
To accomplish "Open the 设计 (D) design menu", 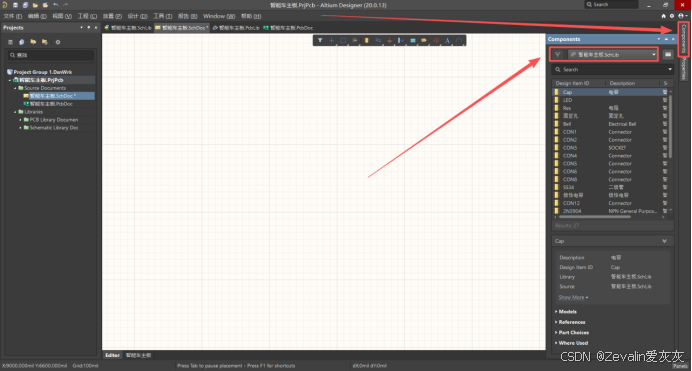I will pyautogui.click(x=137, y=16).
